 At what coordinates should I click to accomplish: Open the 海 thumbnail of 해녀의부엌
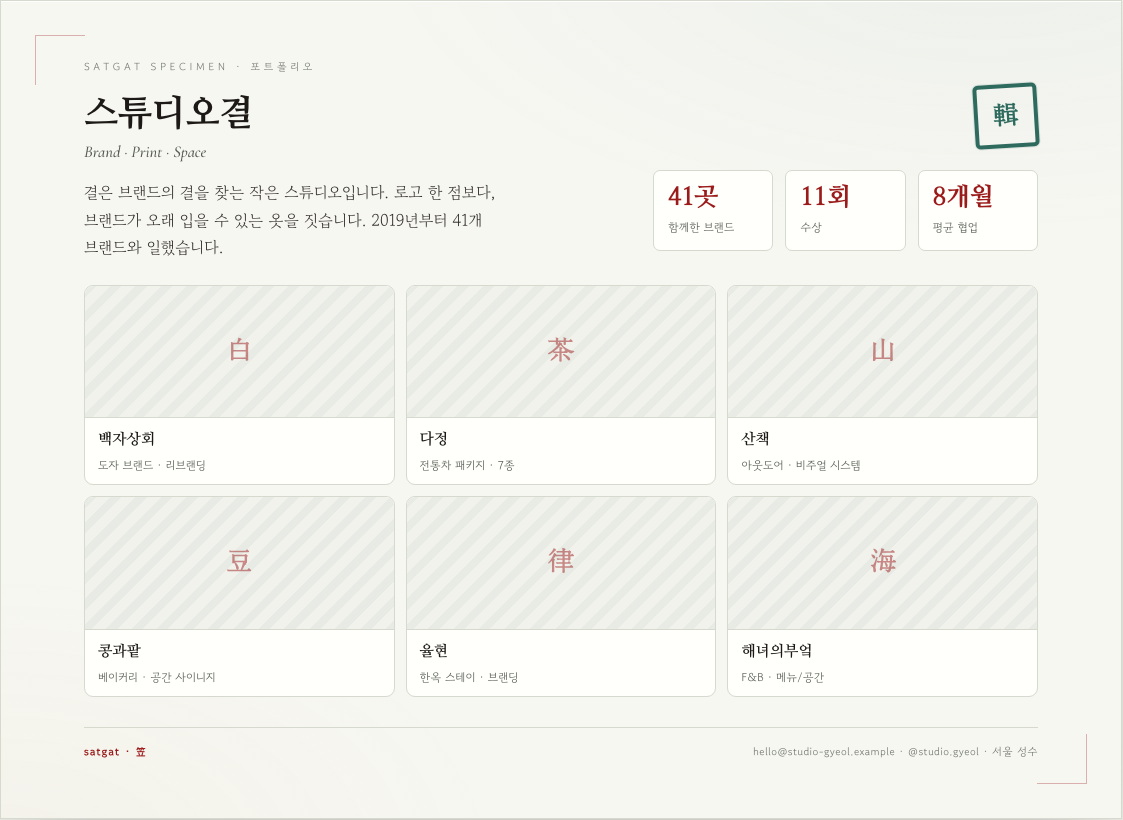(x=882, y=563)
